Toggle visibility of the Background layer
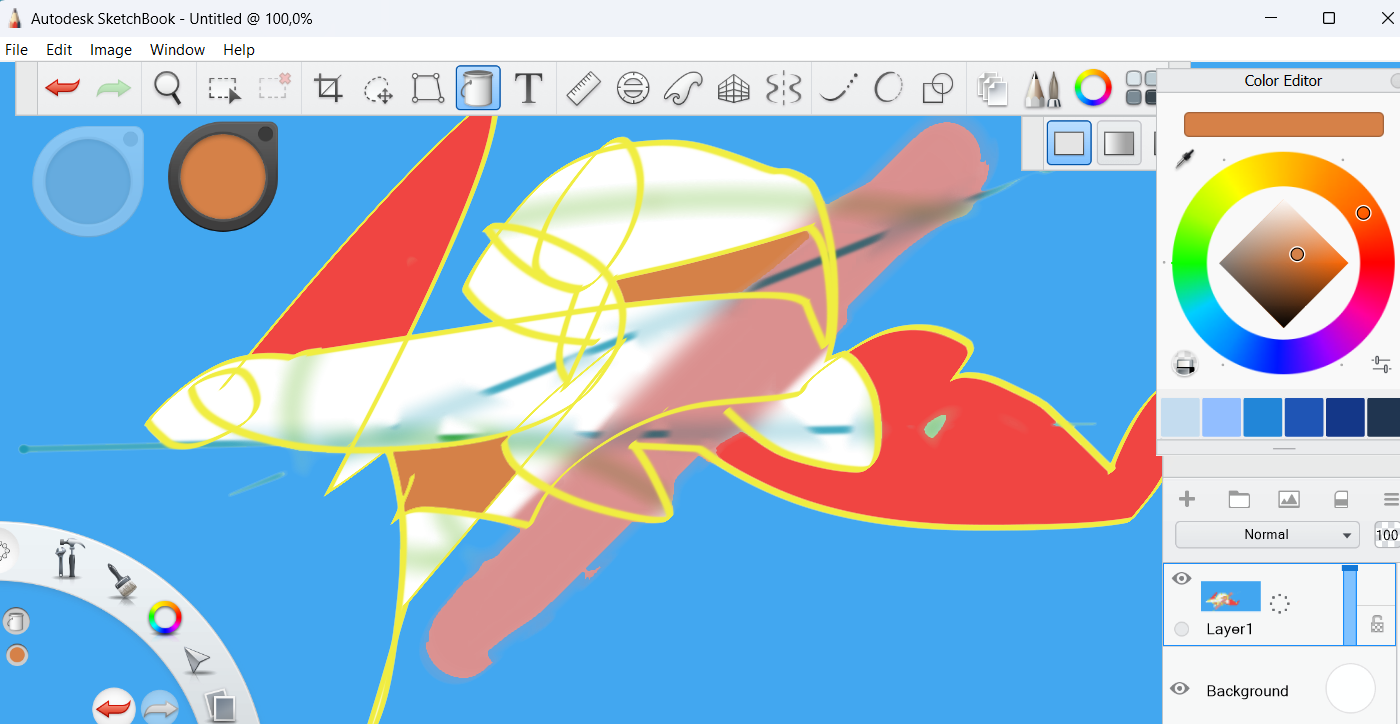This screenshot has height=724, width=1400. pos(1180,689)
